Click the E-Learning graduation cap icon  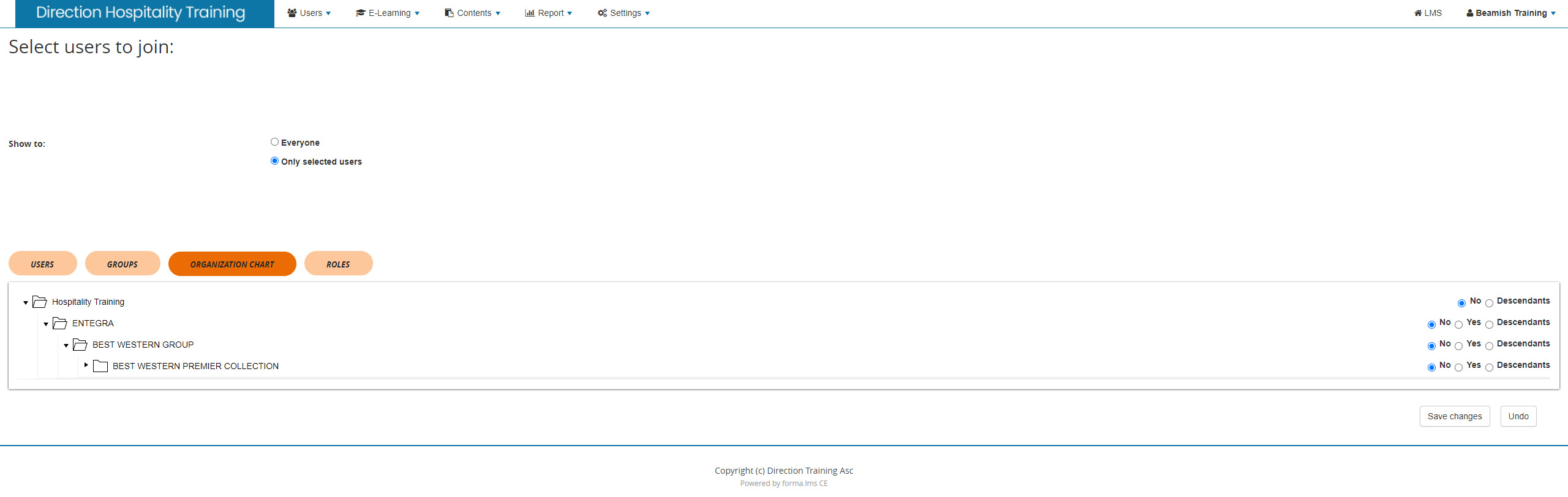click(x=361, y=13)
